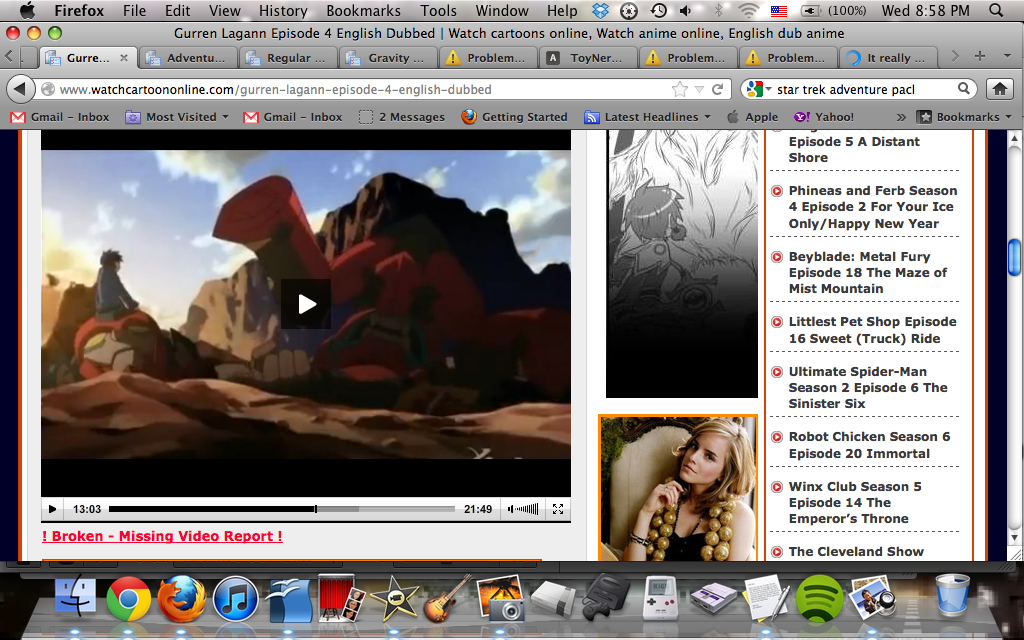Viewport: 1024px width, 640px height.
Task: Open the Firefox home page button
Action: point(999,89)
